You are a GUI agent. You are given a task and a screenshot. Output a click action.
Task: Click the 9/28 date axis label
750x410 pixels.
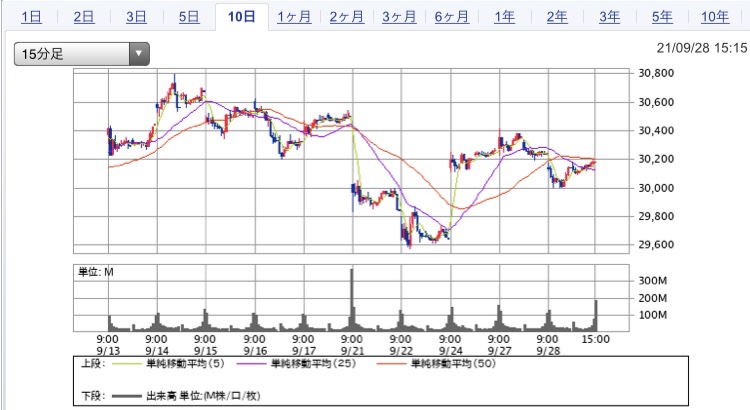coord(548,351)
